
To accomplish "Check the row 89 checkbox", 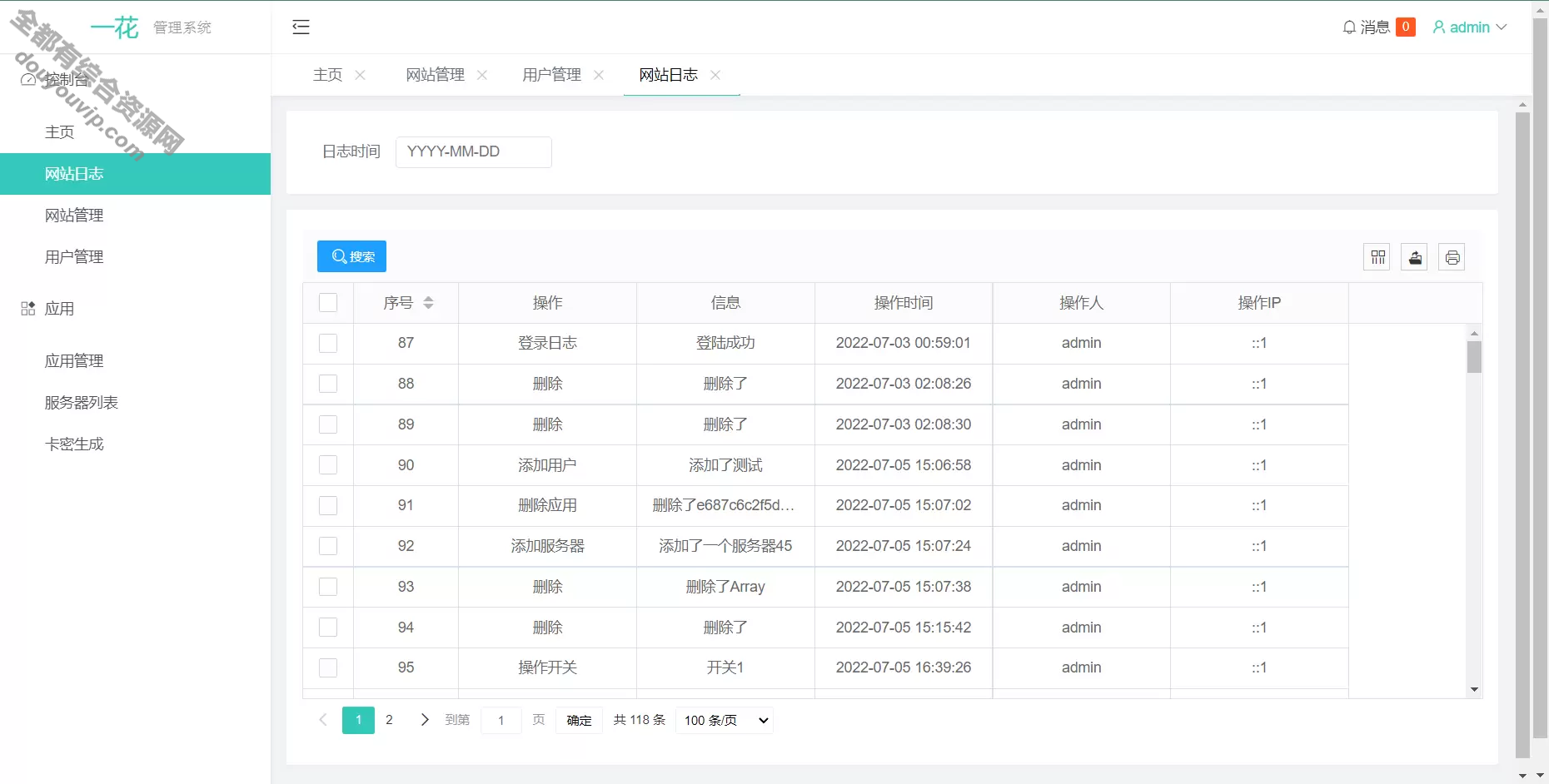I will [328, 424].
